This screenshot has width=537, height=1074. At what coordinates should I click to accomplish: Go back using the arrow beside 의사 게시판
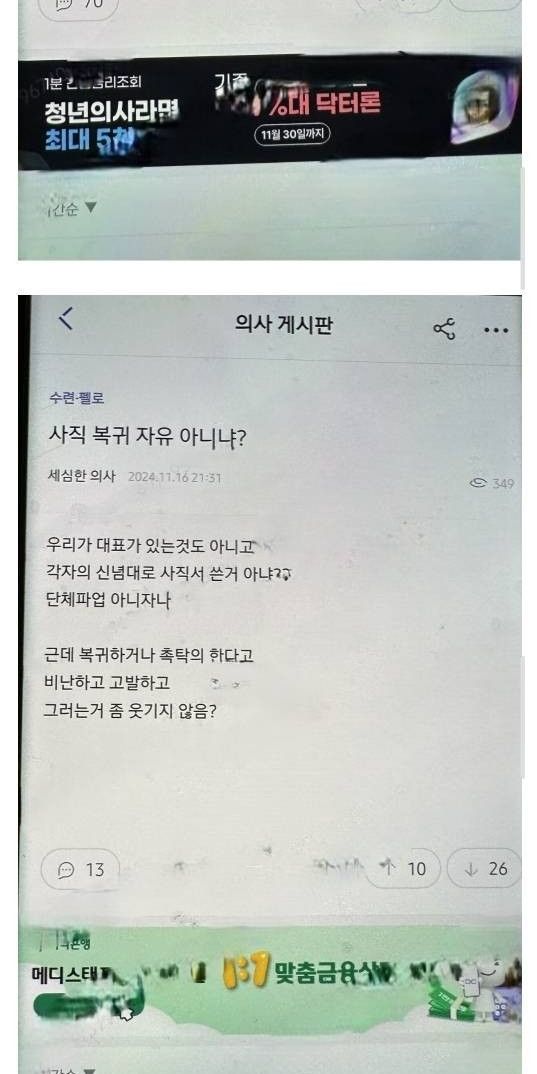(x=66, y=319)
